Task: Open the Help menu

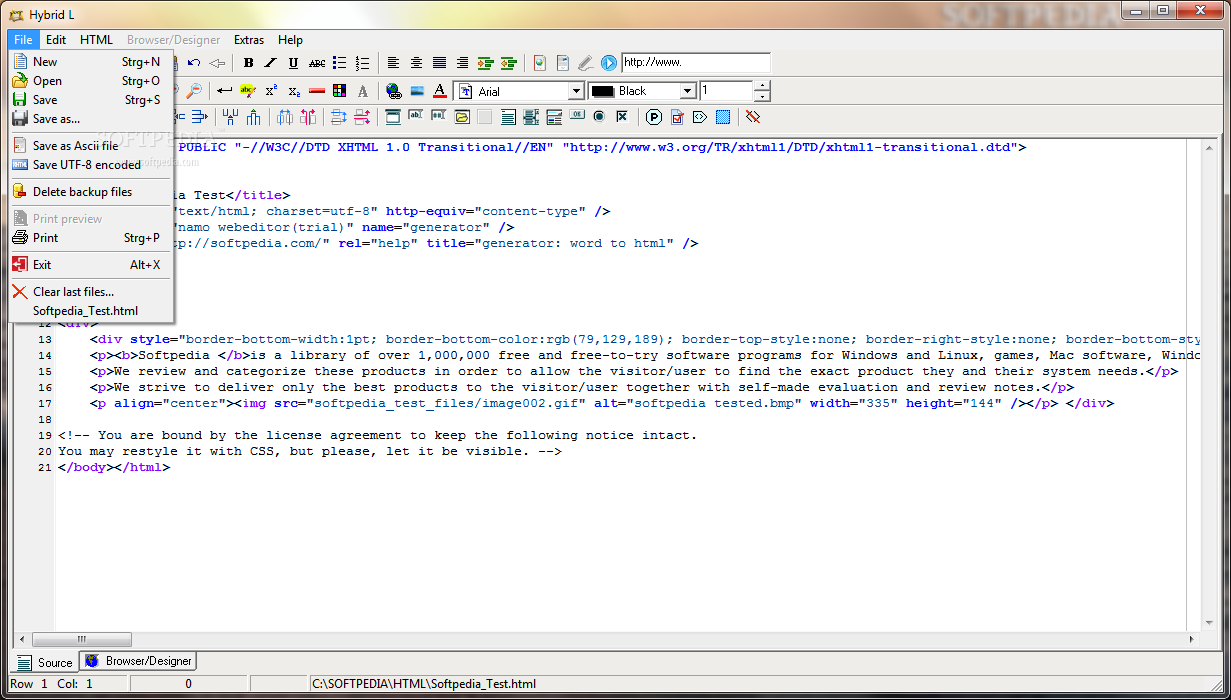Action: click(x=291, y=40)
